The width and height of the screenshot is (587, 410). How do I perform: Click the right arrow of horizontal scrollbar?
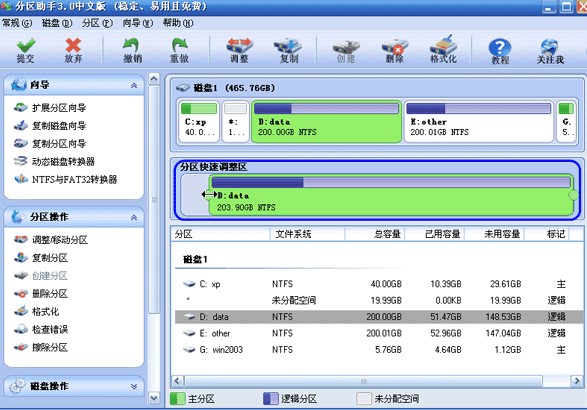577,381
